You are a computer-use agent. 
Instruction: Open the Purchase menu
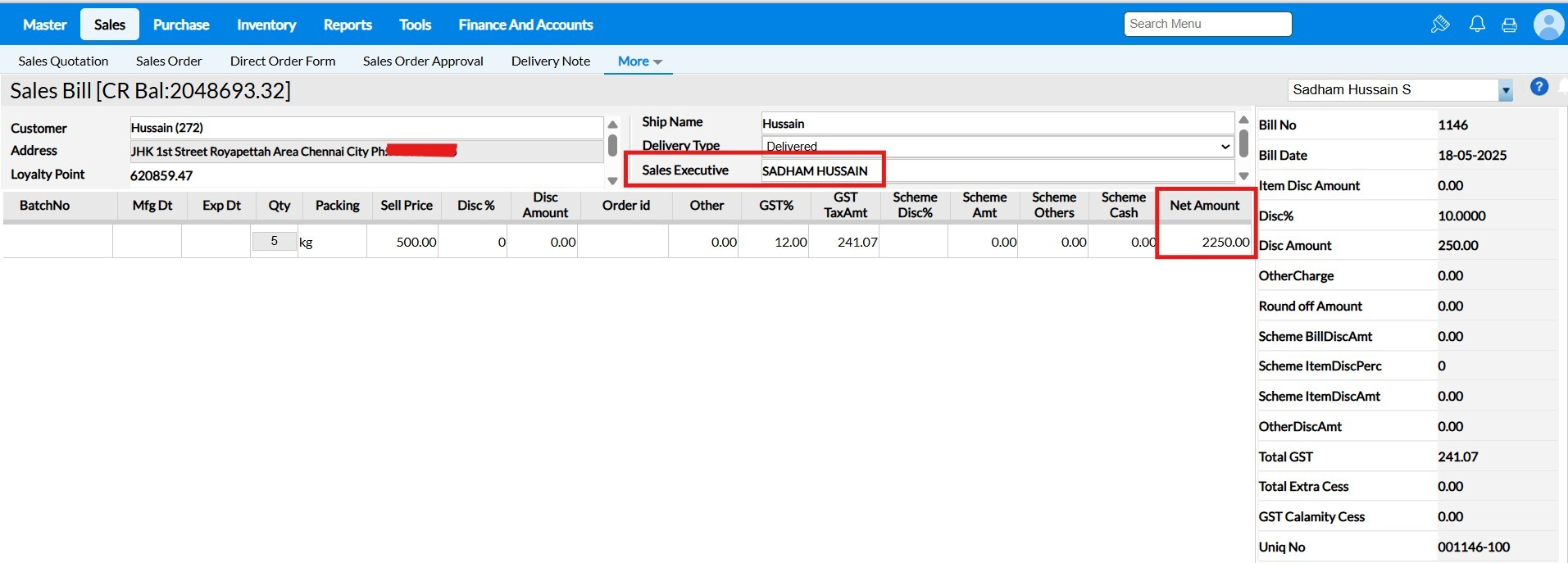click(181, 25)
